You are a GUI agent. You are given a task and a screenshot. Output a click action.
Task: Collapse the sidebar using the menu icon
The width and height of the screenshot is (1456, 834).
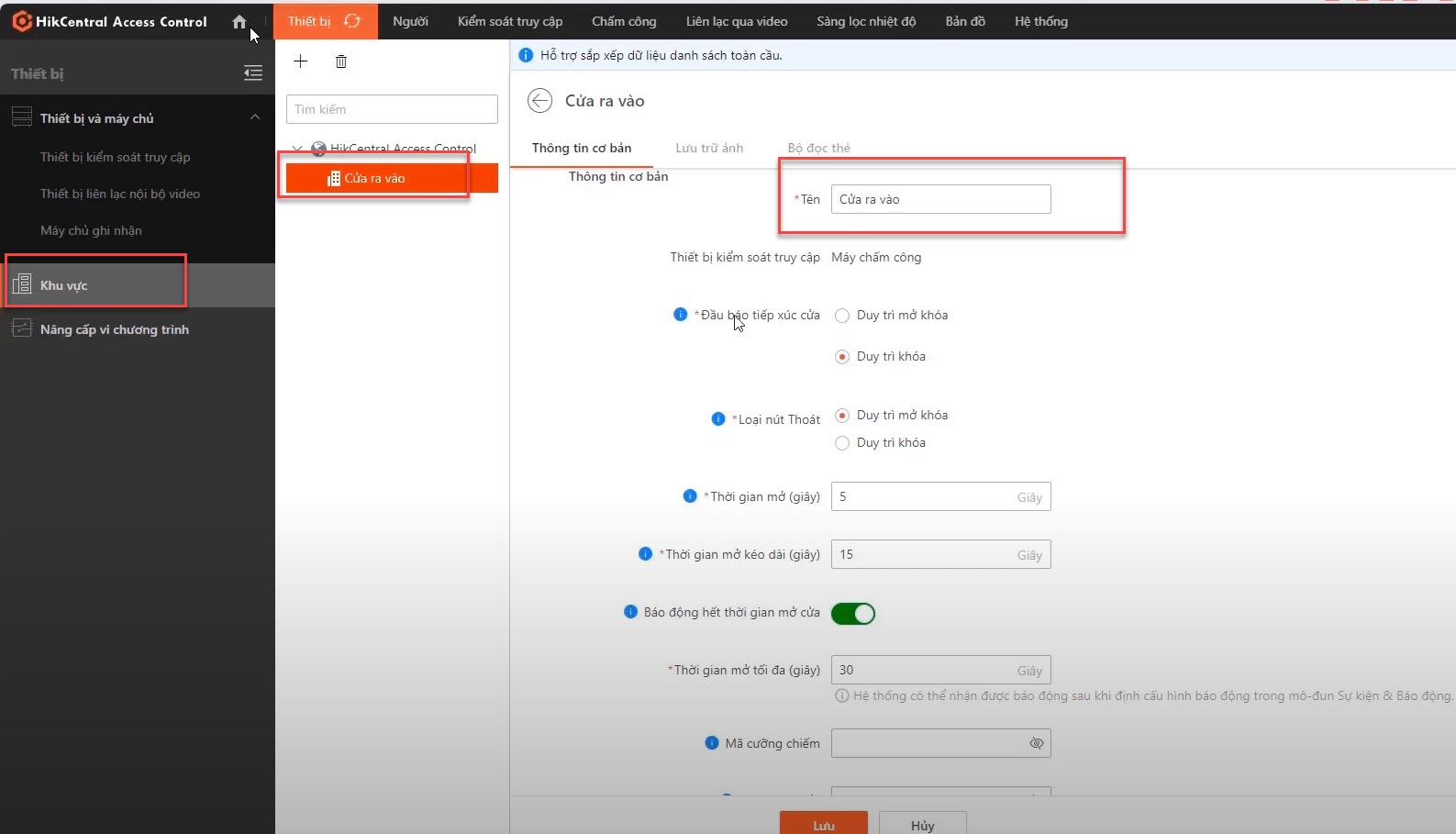coord(253,73)
